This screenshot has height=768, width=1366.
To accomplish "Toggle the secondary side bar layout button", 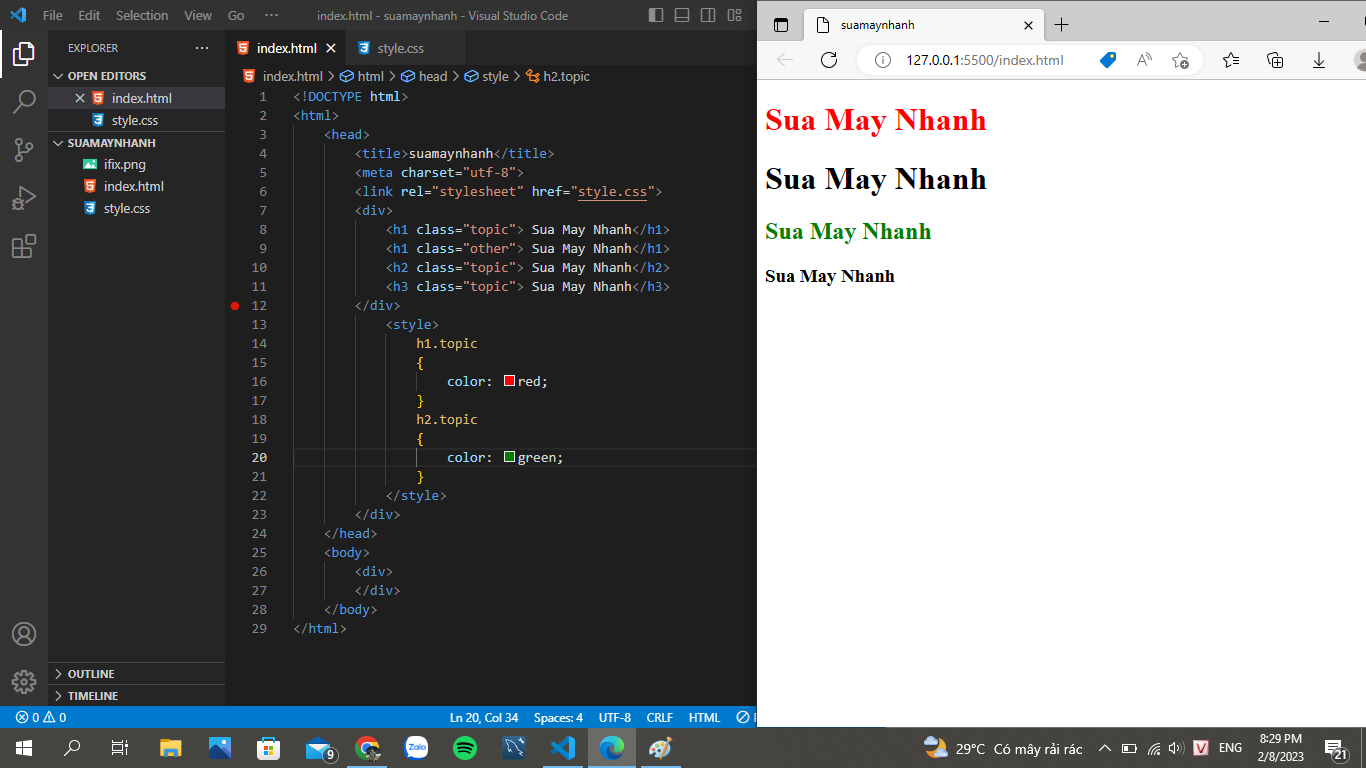I will tap(708, 15).
